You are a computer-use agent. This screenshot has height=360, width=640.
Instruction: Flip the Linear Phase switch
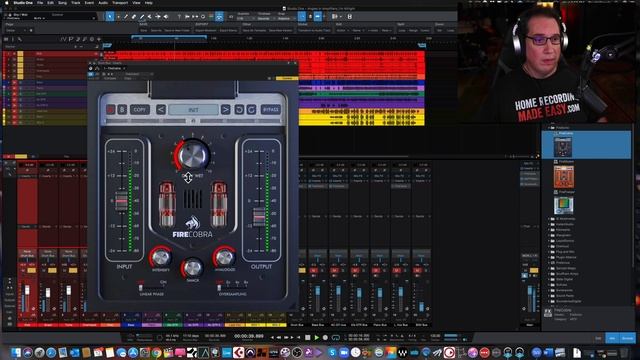(151, 287)
